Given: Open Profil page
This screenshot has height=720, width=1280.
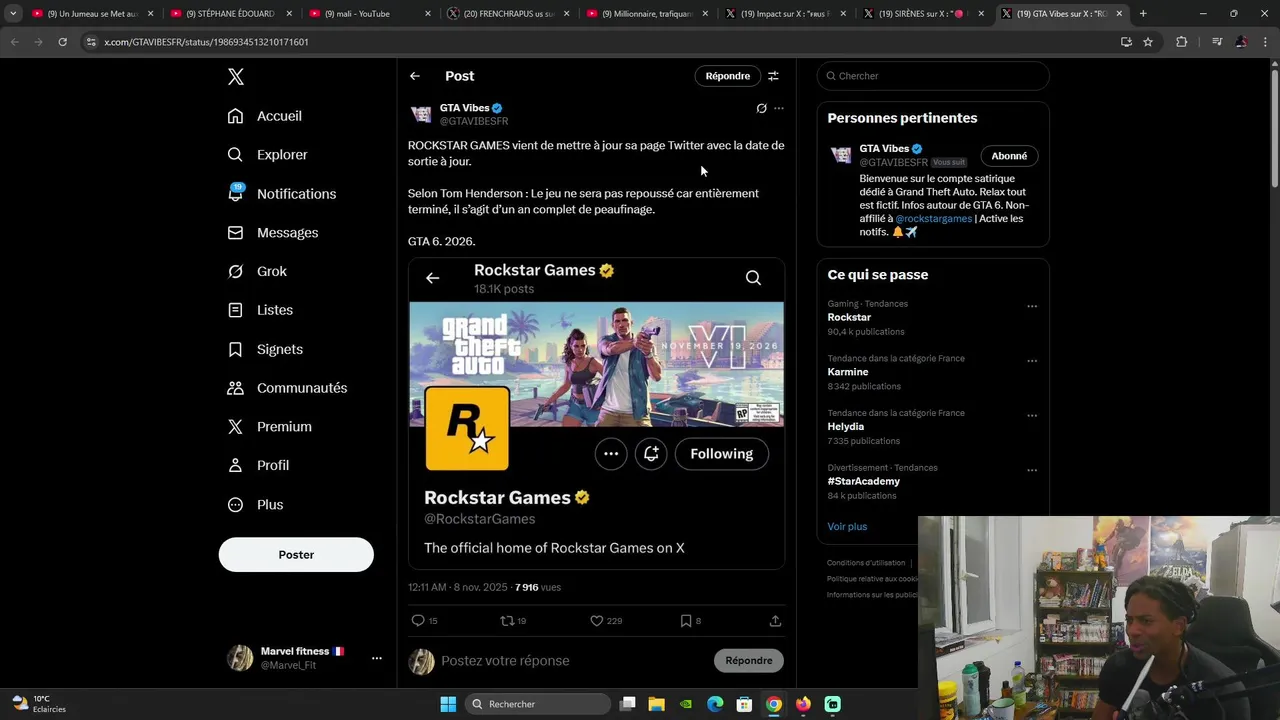Looking at the screenshot, I should (x=259, y=466).
